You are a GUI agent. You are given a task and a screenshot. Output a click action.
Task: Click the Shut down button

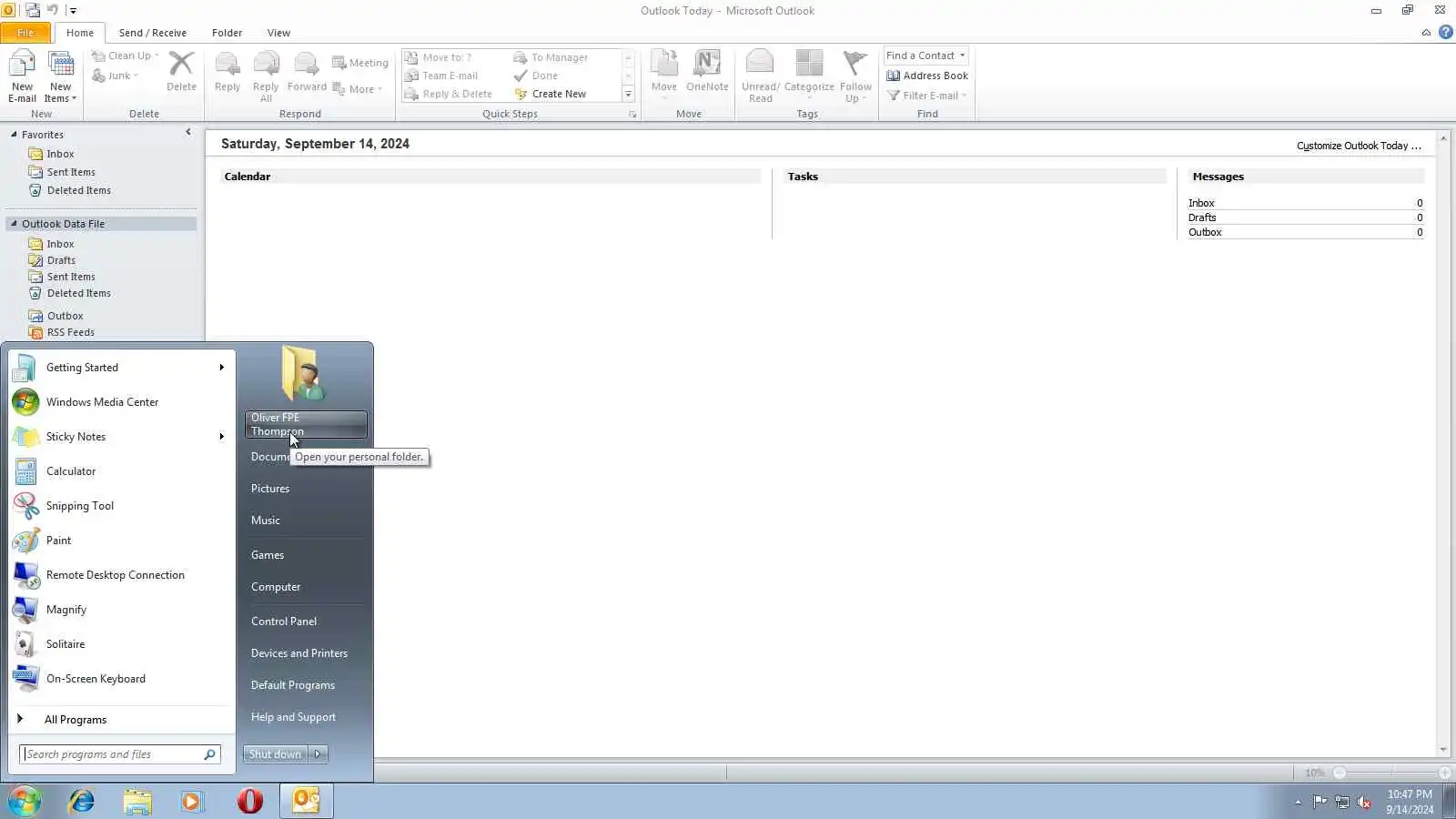click(276, 754)
